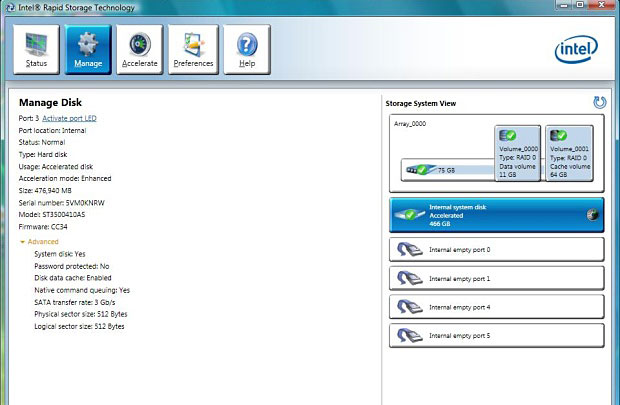Click the Usage Accelerated disk text
Image resolution: width=620 pixels, height=405 pixels.
(x=56, y=167)
